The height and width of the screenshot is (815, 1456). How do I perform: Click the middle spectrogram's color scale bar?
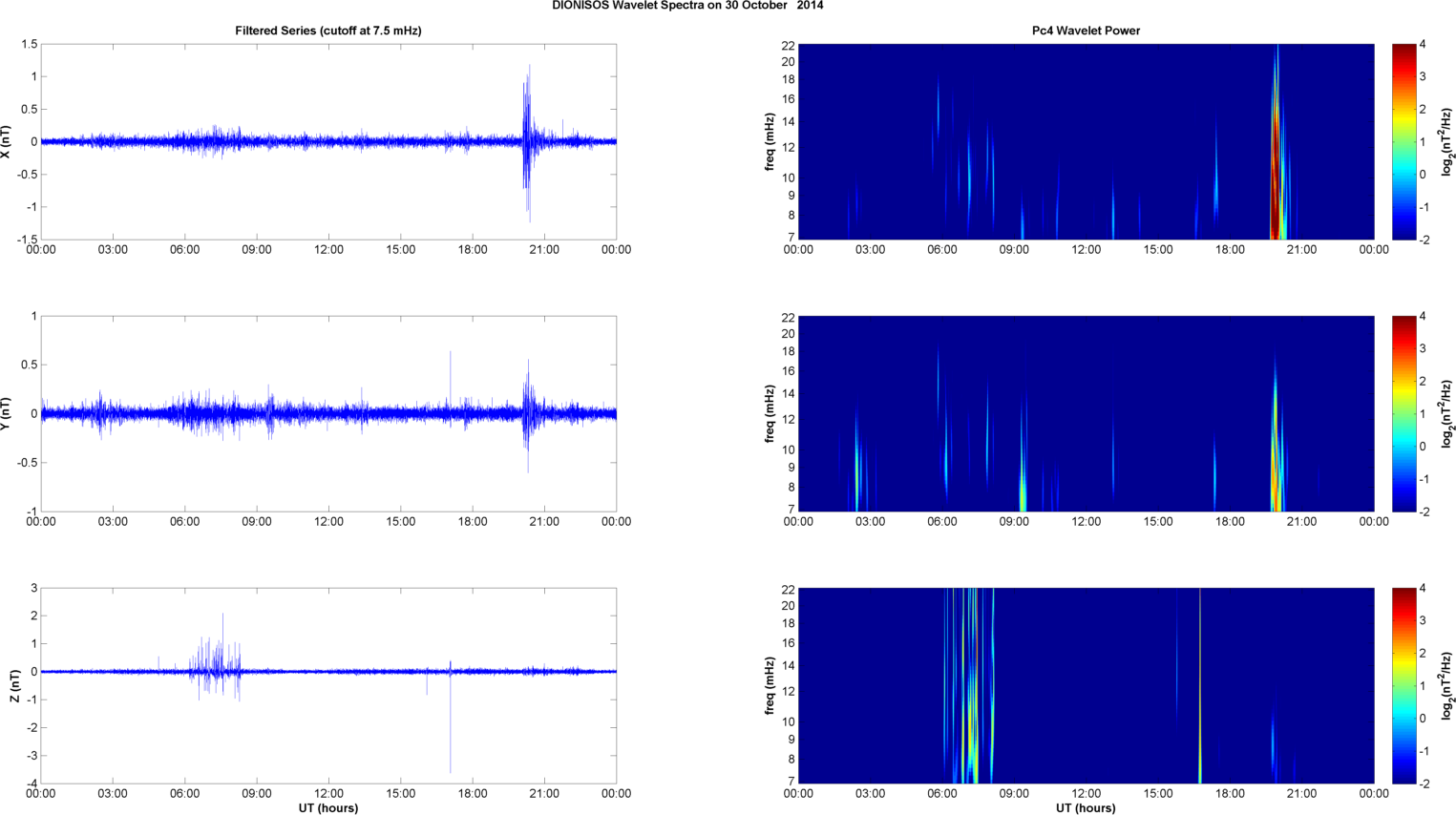(x=1403, y=413)
